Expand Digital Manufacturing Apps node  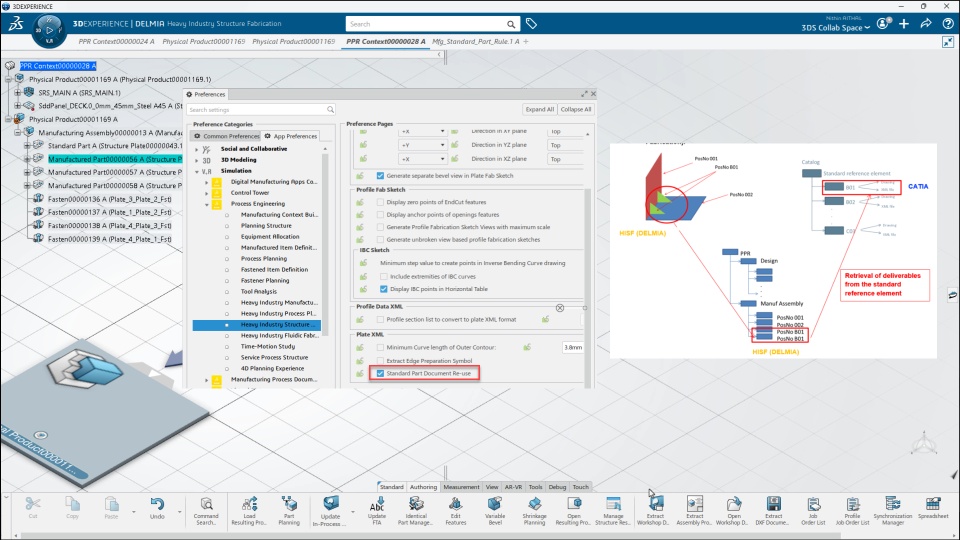[206, 182]
